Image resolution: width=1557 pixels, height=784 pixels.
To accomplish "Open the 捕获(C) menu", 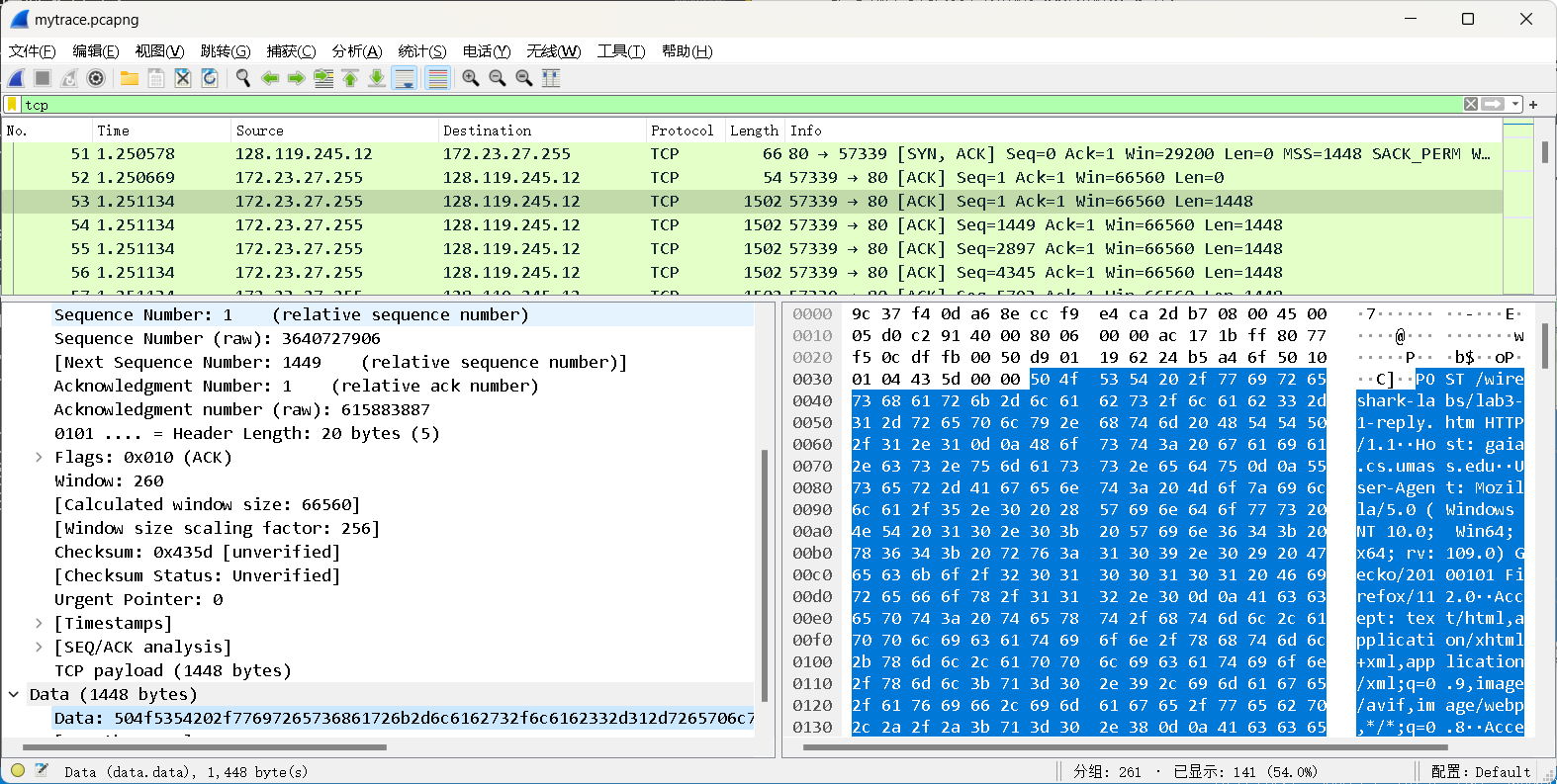I will [291, 50].
